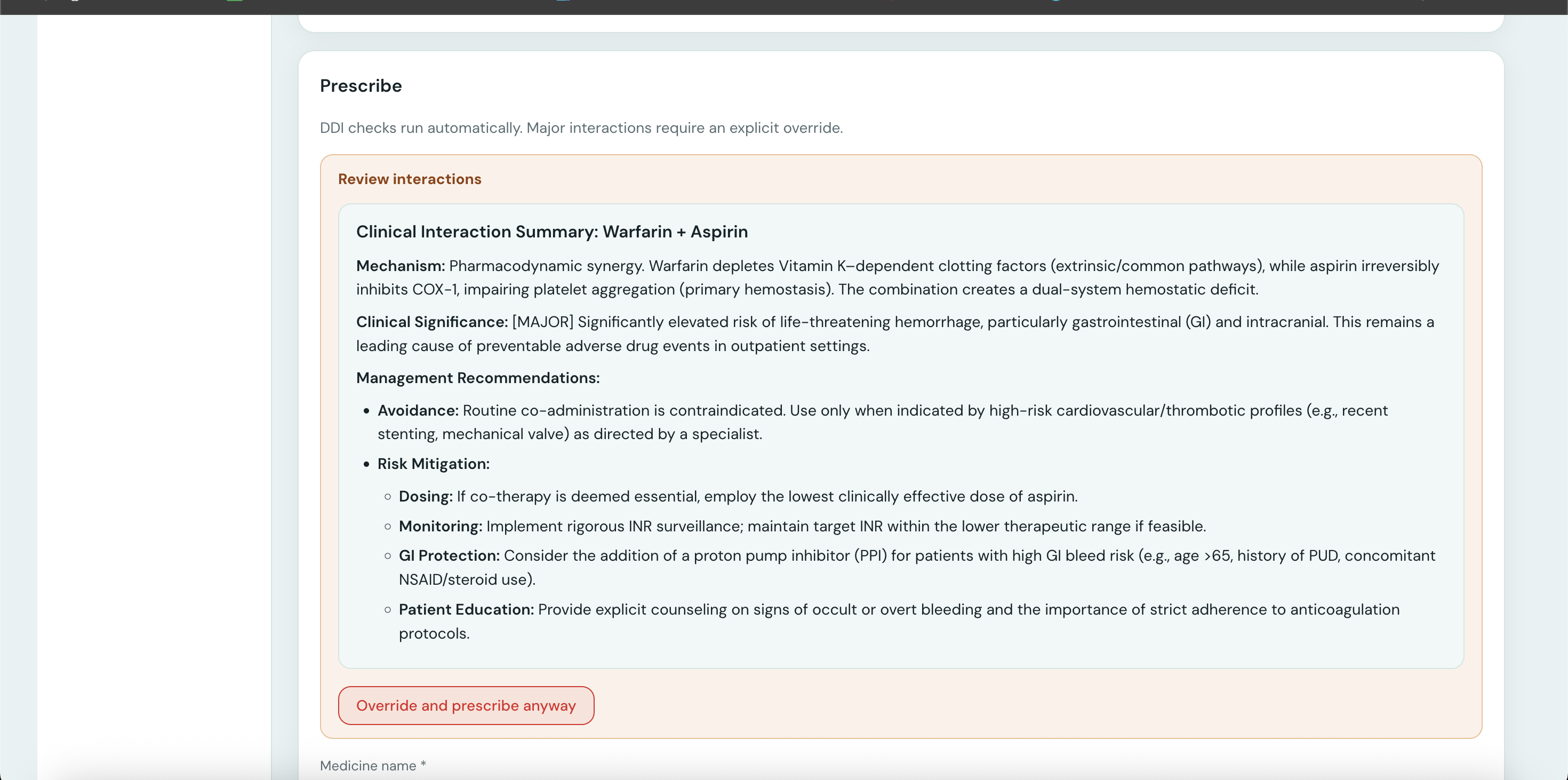
Task: Click Clinical Interaction Summary Warfarin + Aspirin title
Action: coord(551,232)
